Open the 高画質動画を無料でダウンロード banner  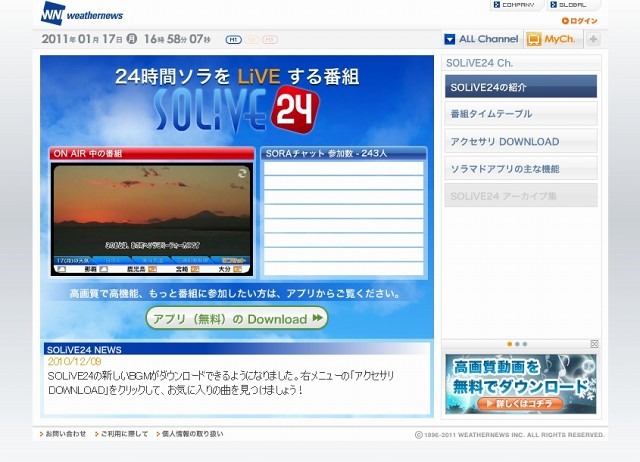pyautogui.click(x=521, y=384)
